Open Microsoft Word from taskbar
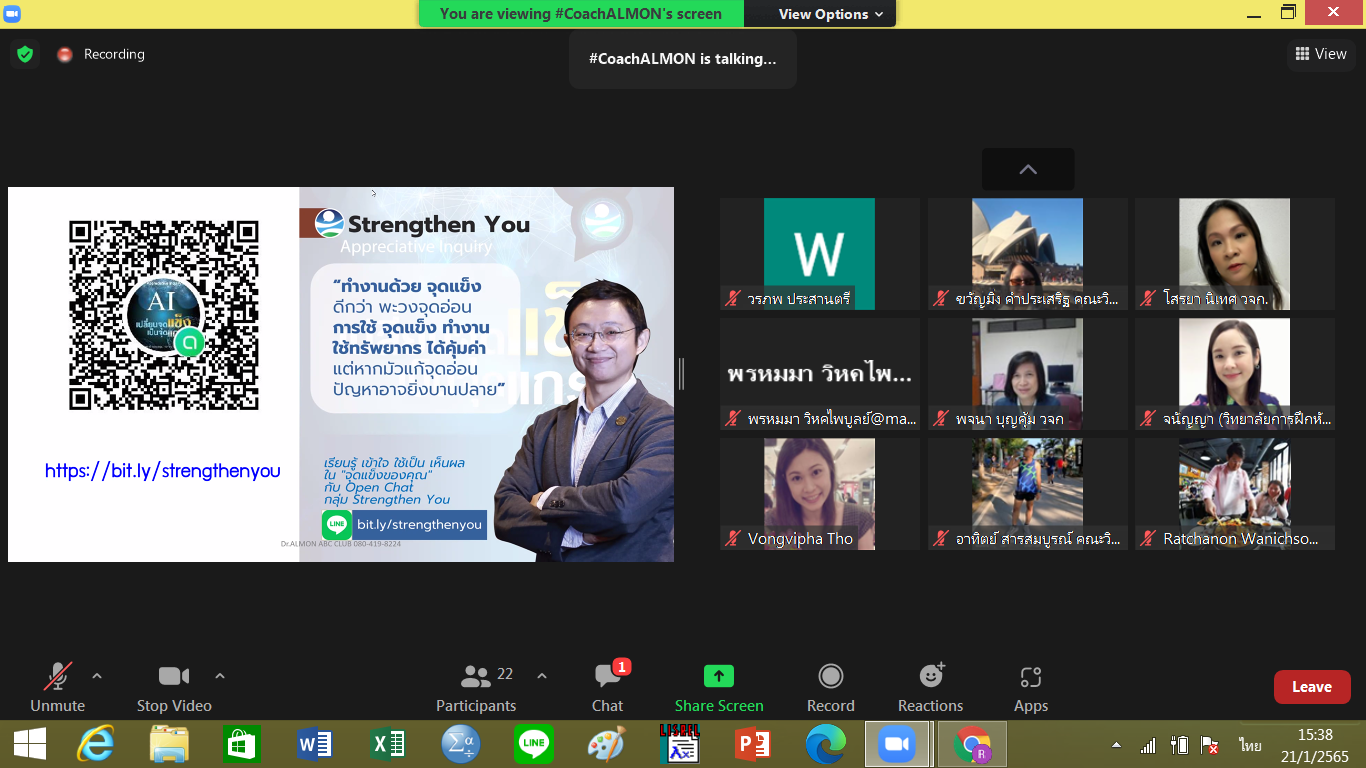This screenshot has width=1366, height=768. coord(315,744)
